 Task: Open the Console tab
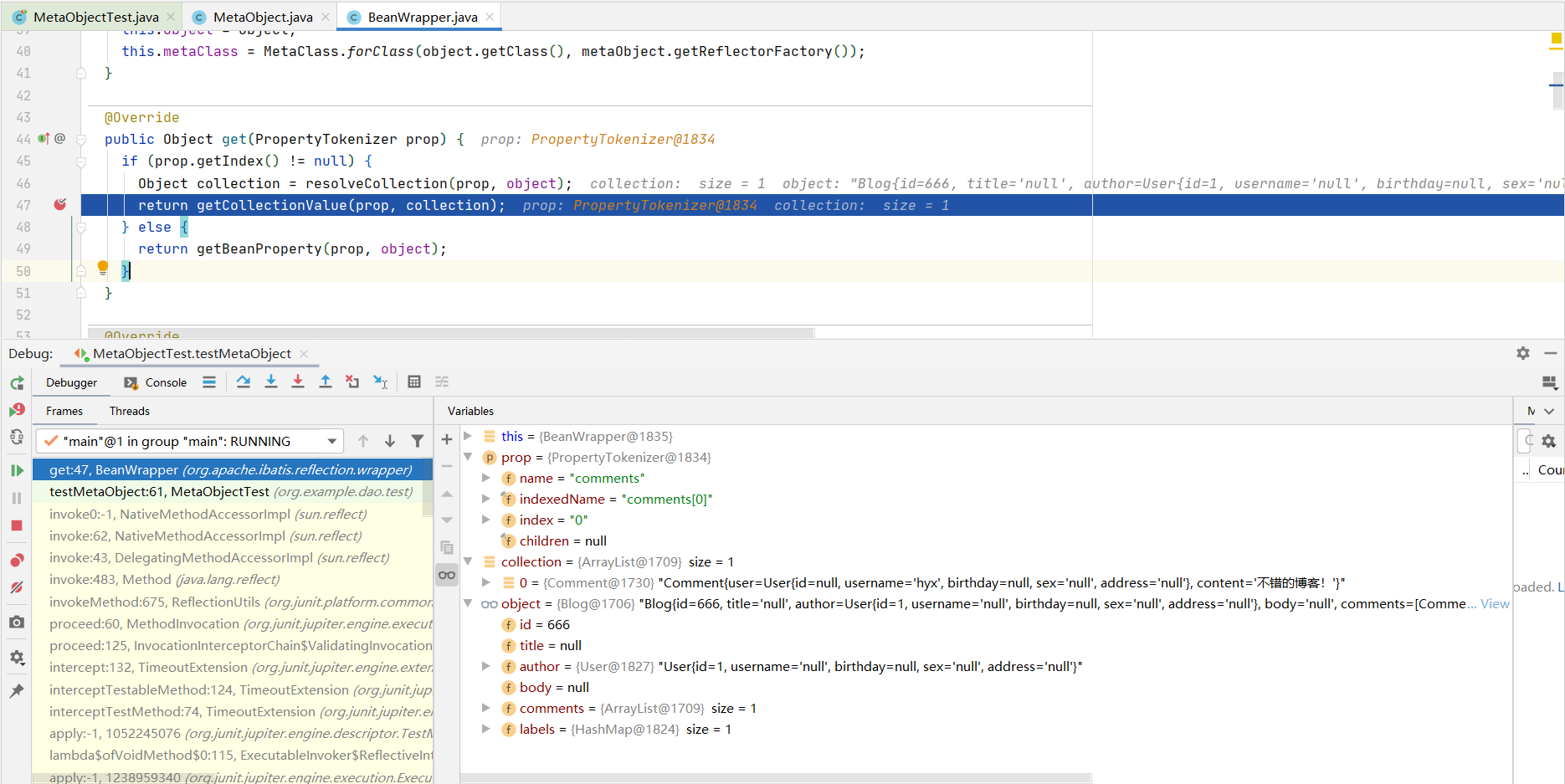pos(156,382)
